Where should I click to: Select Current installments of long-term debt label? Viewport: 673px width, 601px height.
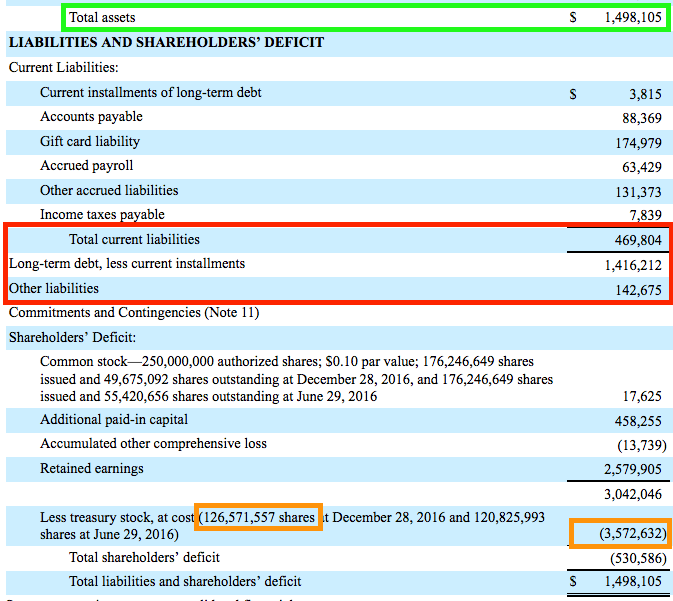[151, 93]
